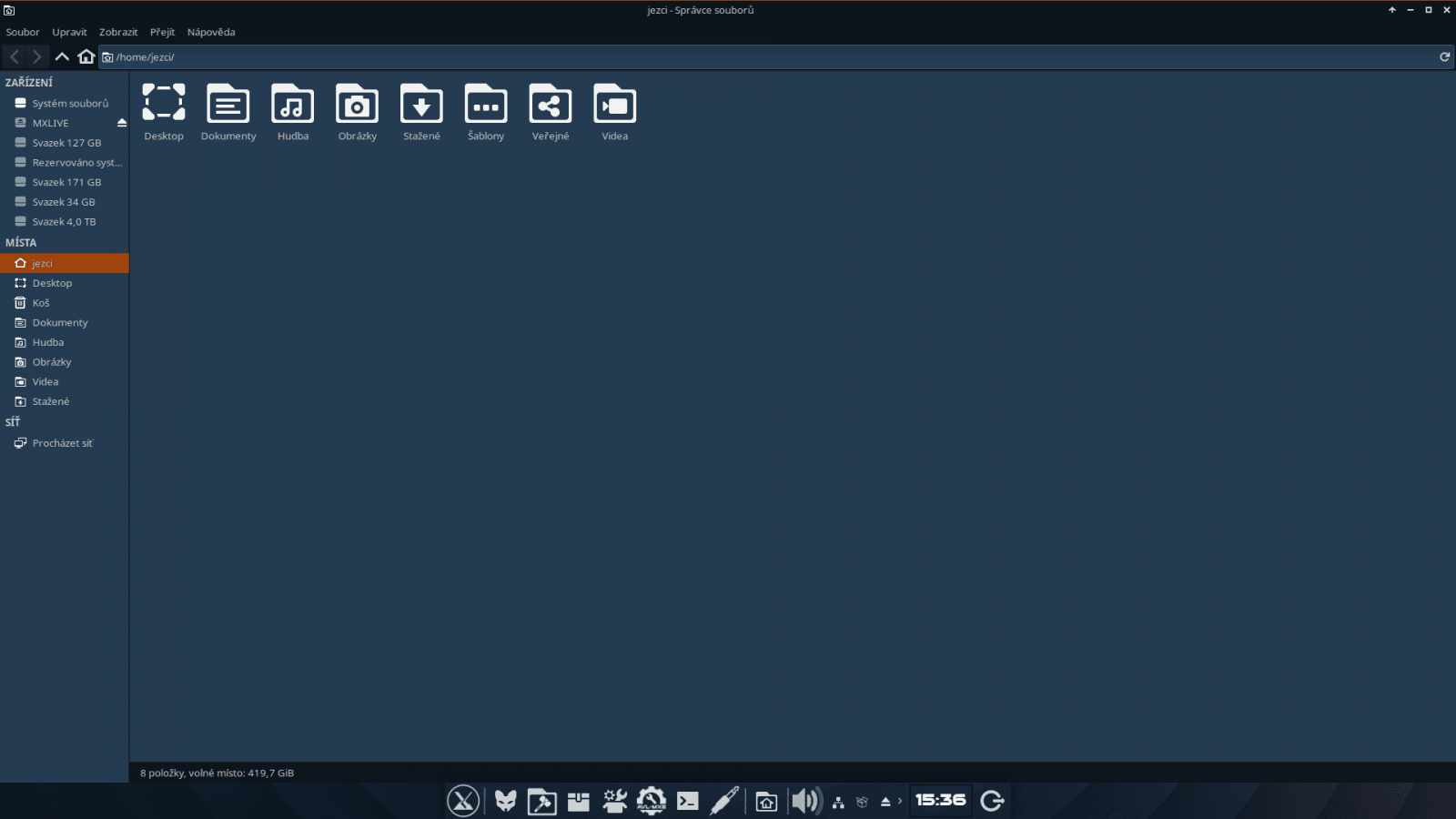Launch the AVL-MXE tools from the taskbar
The width and height of the screenshot is (1456, 819).
pos(650,801)
